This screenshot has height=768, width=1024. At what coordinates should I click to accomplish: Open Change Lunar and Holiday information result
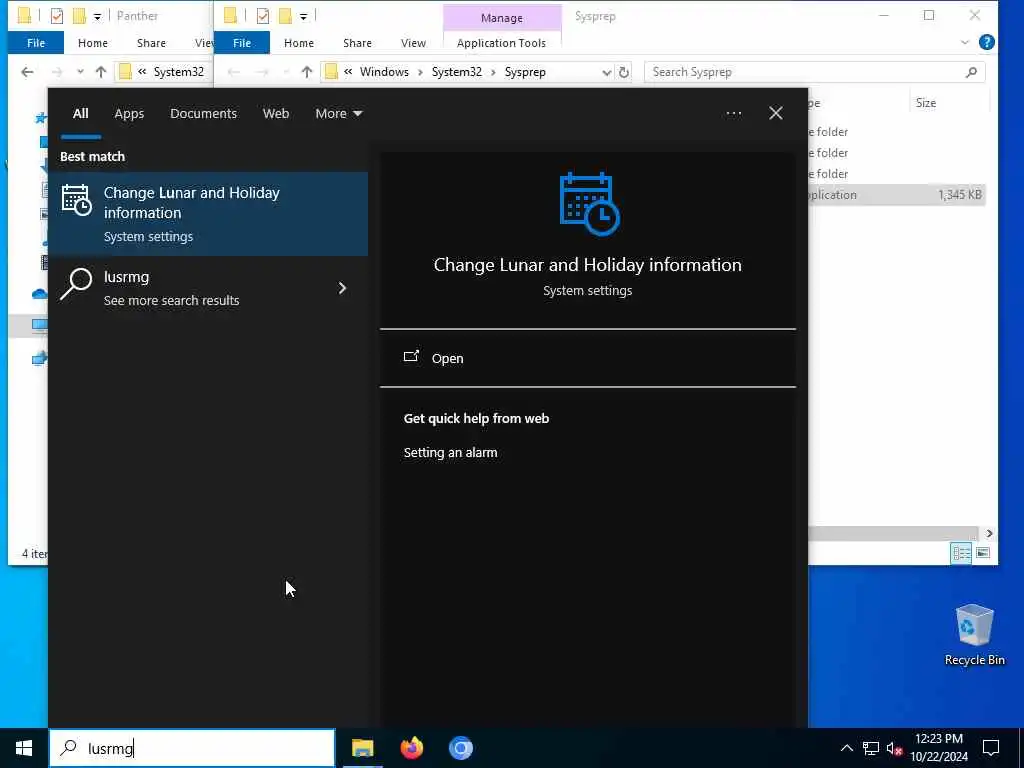click(x=208, y=214)
